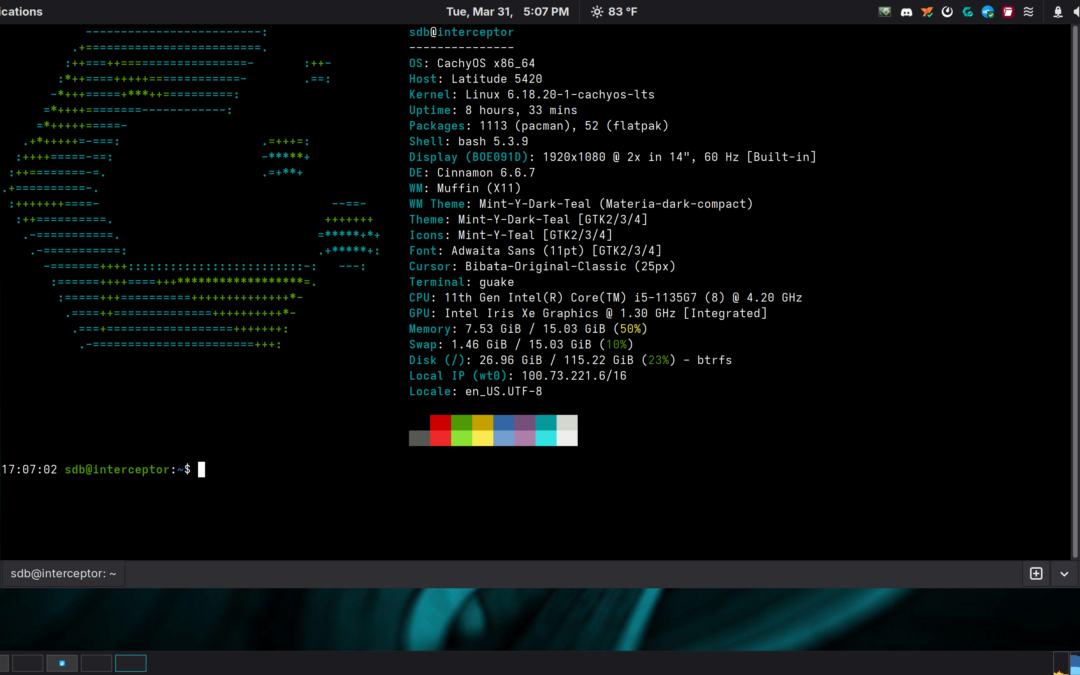Open the red folder tray icon

pos(1008,12)
